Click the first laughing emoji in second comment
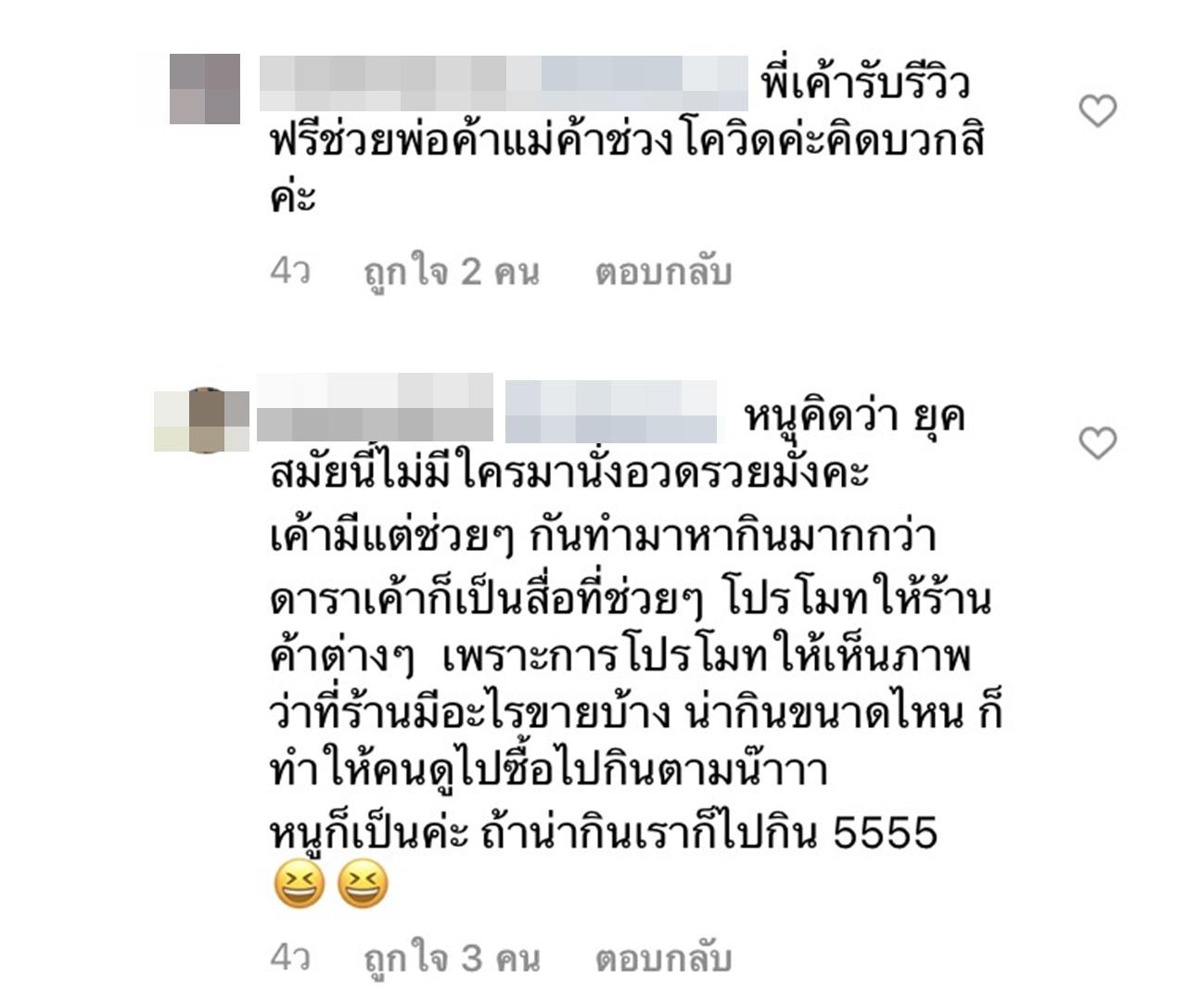This screenshot has width=1187, height=1008. (300, 884)
